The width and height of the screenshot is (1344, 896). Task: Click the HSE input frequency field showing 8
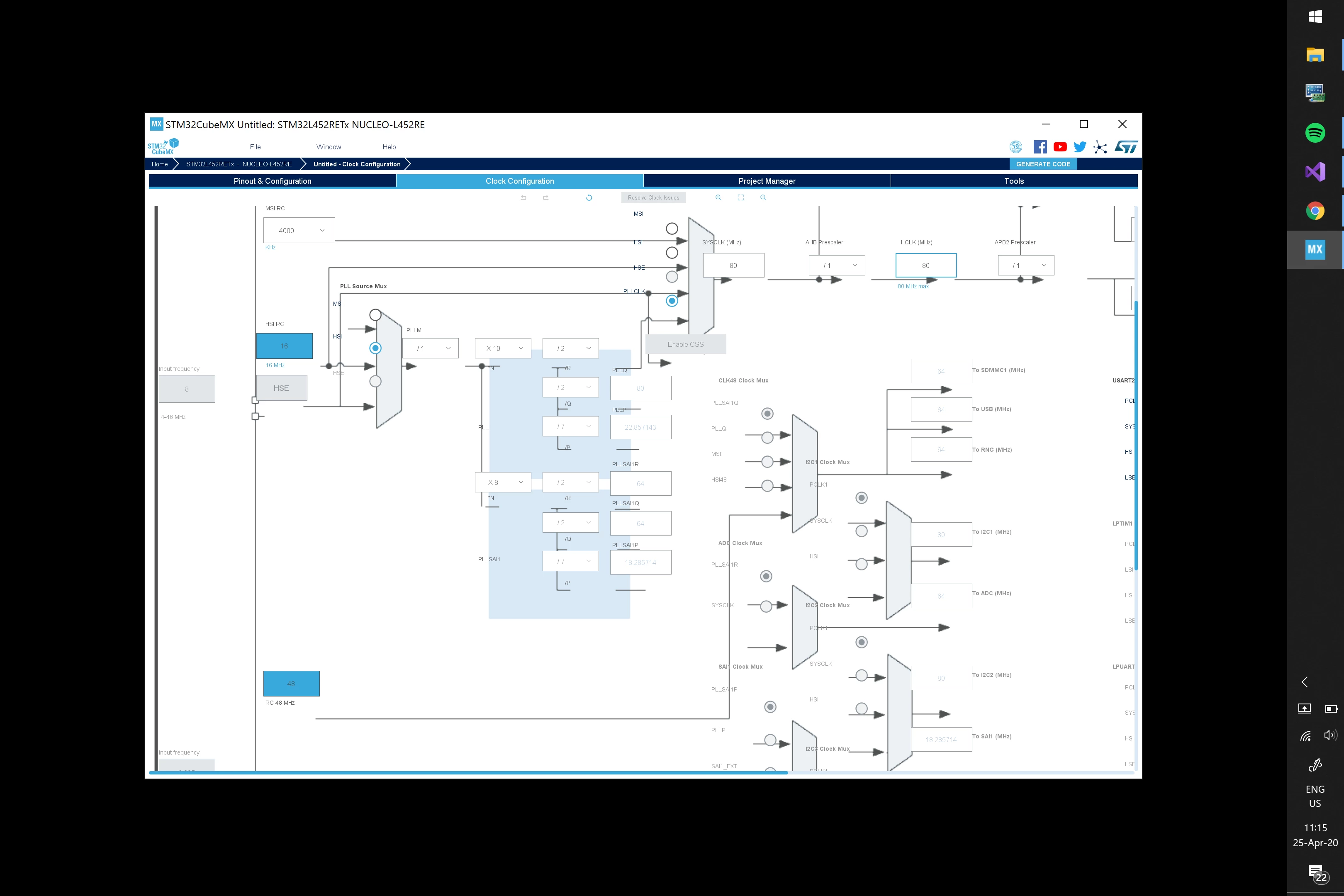[x=187, y=389]
